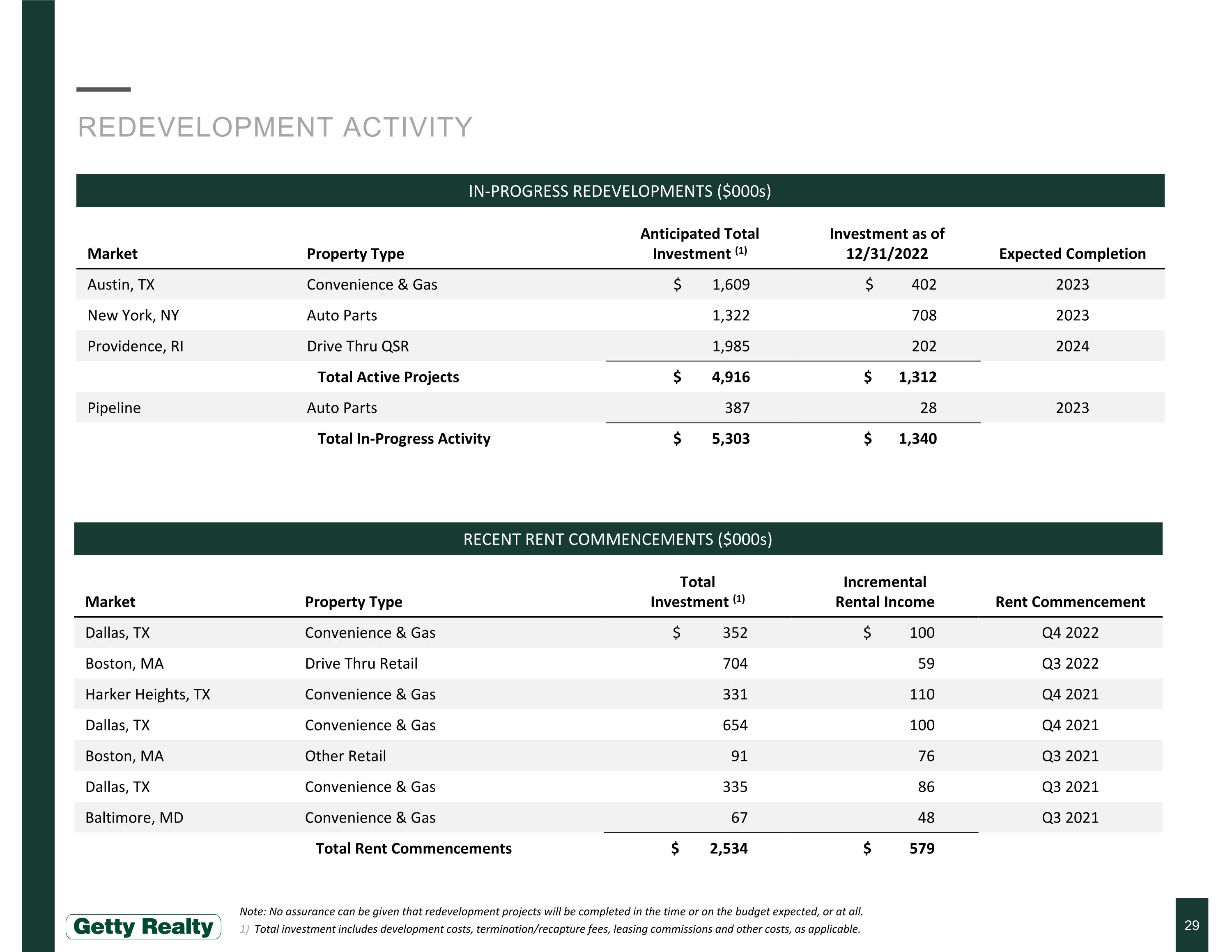Click the Drive Thru QSR property type
This screenshot has width=1232, height=952.
[358, 346]
